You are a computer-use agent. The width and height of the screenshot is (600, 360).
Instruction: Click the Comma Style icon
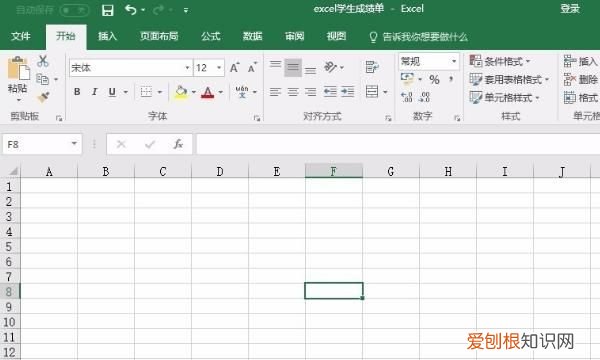451,80
